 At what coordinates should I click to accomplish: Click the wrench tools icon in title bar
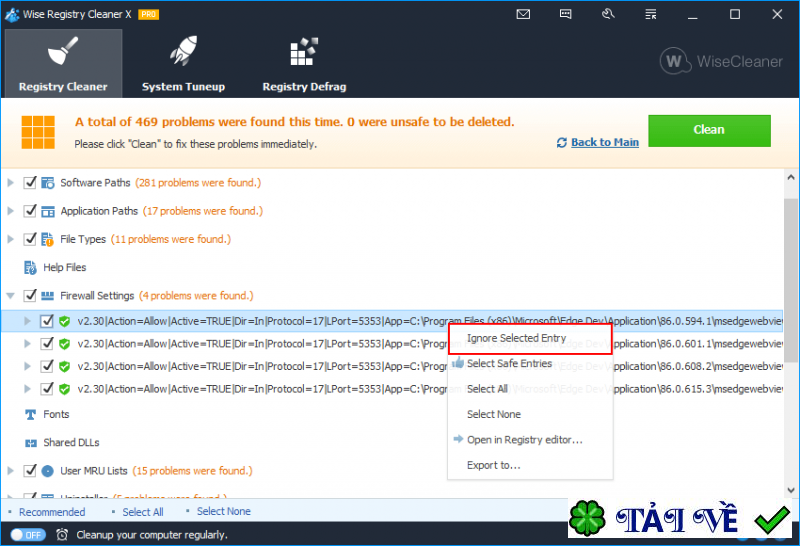tap(608, 14)
